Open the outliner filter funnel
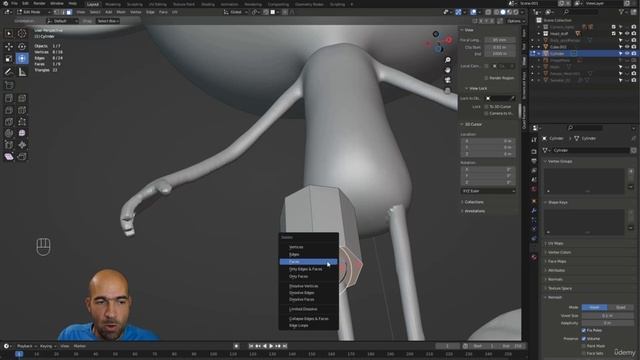 coord(621,12)
